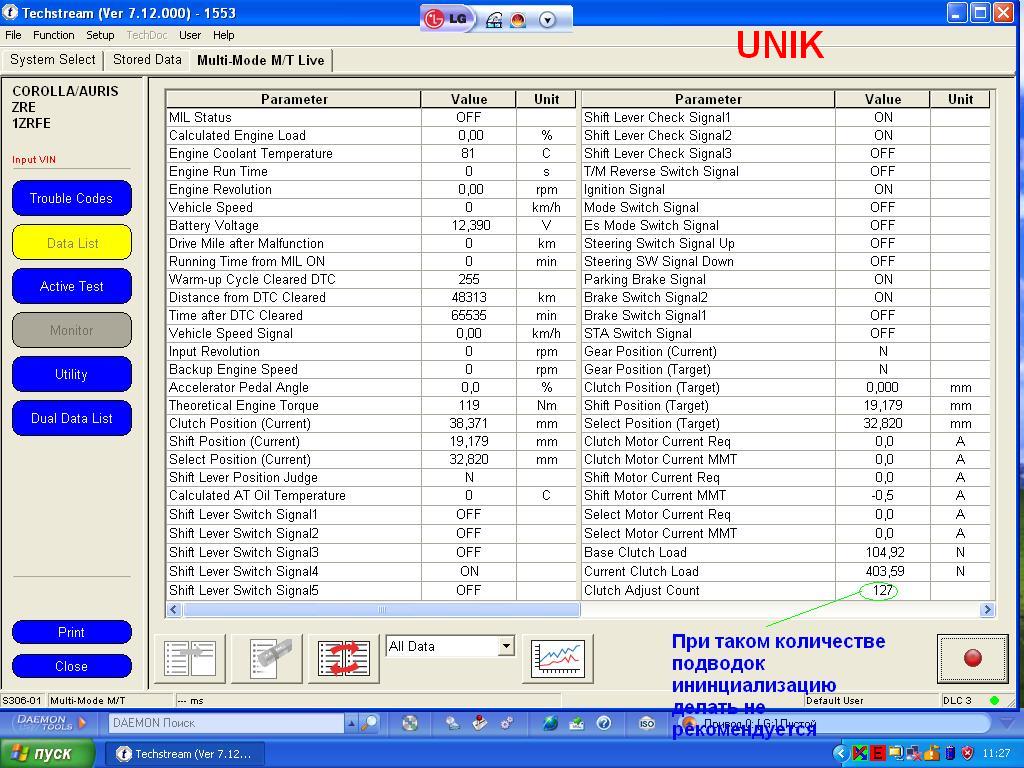Image resolution: width=1024 pixels, height=768 pixels.
Task: Click the LG toolbar's second icon
Action: tap(494, 21)
